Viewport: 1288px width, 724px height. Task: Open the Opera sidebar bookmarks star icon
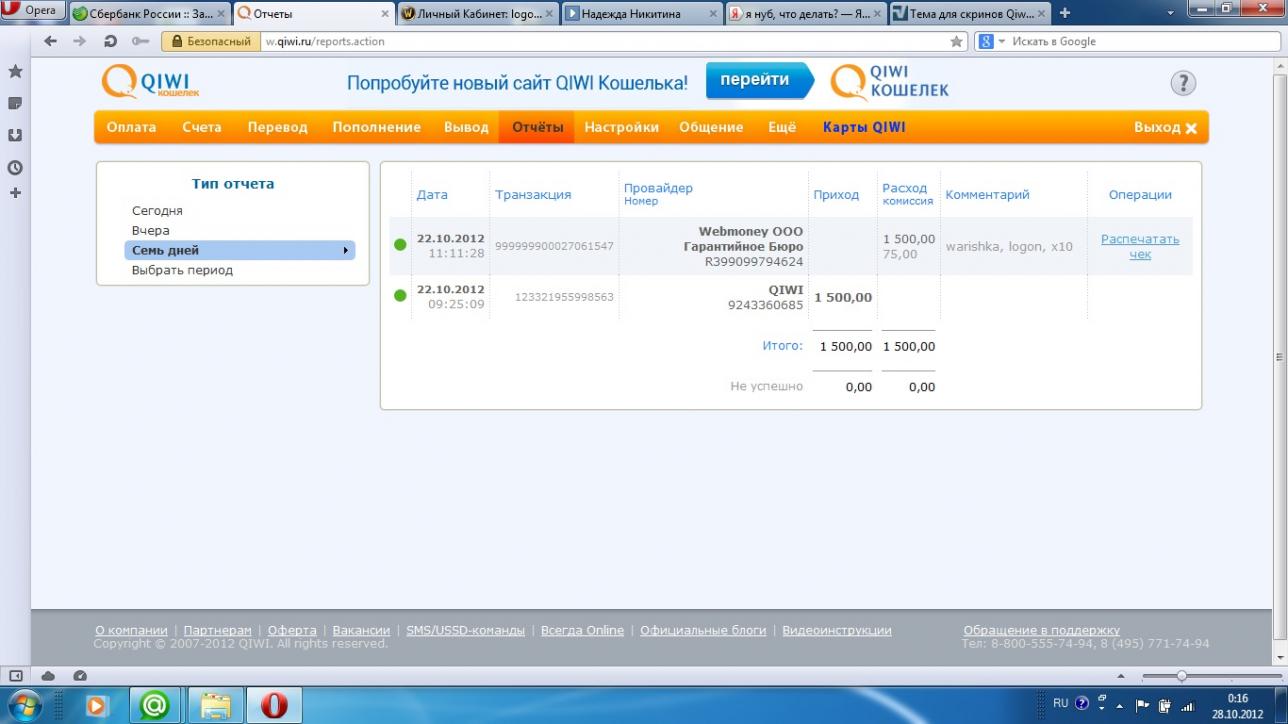pos(15,72)
